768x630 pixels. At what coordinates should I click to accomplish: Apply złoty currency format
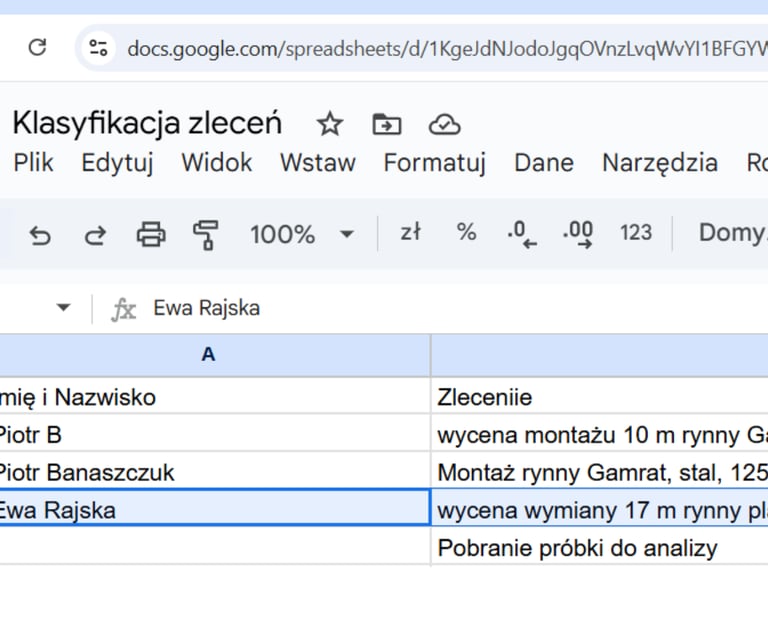tap(410, 233)
